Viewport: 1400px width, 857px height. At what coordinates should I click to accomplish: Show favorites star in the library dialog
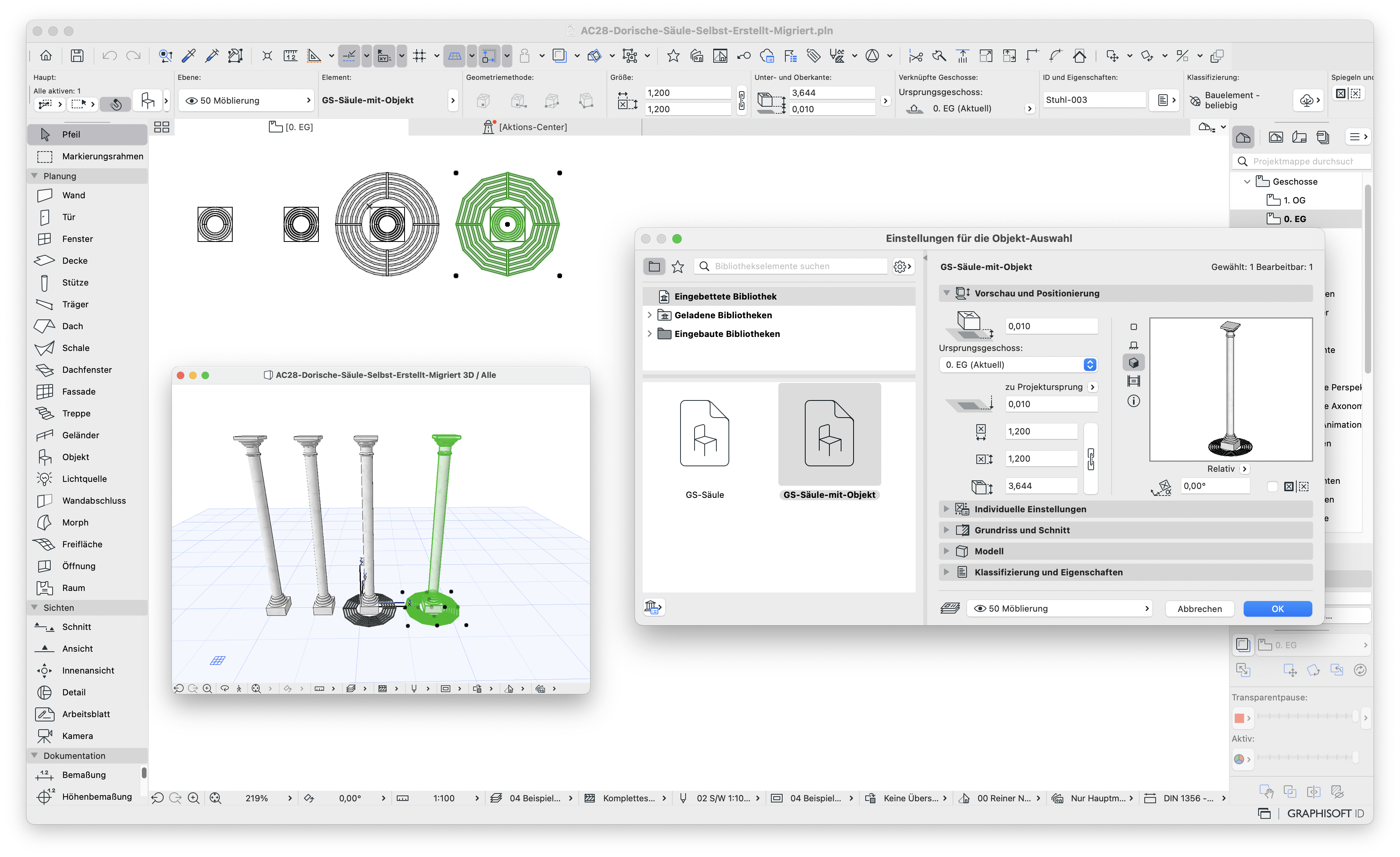click(x=678, y=266)
